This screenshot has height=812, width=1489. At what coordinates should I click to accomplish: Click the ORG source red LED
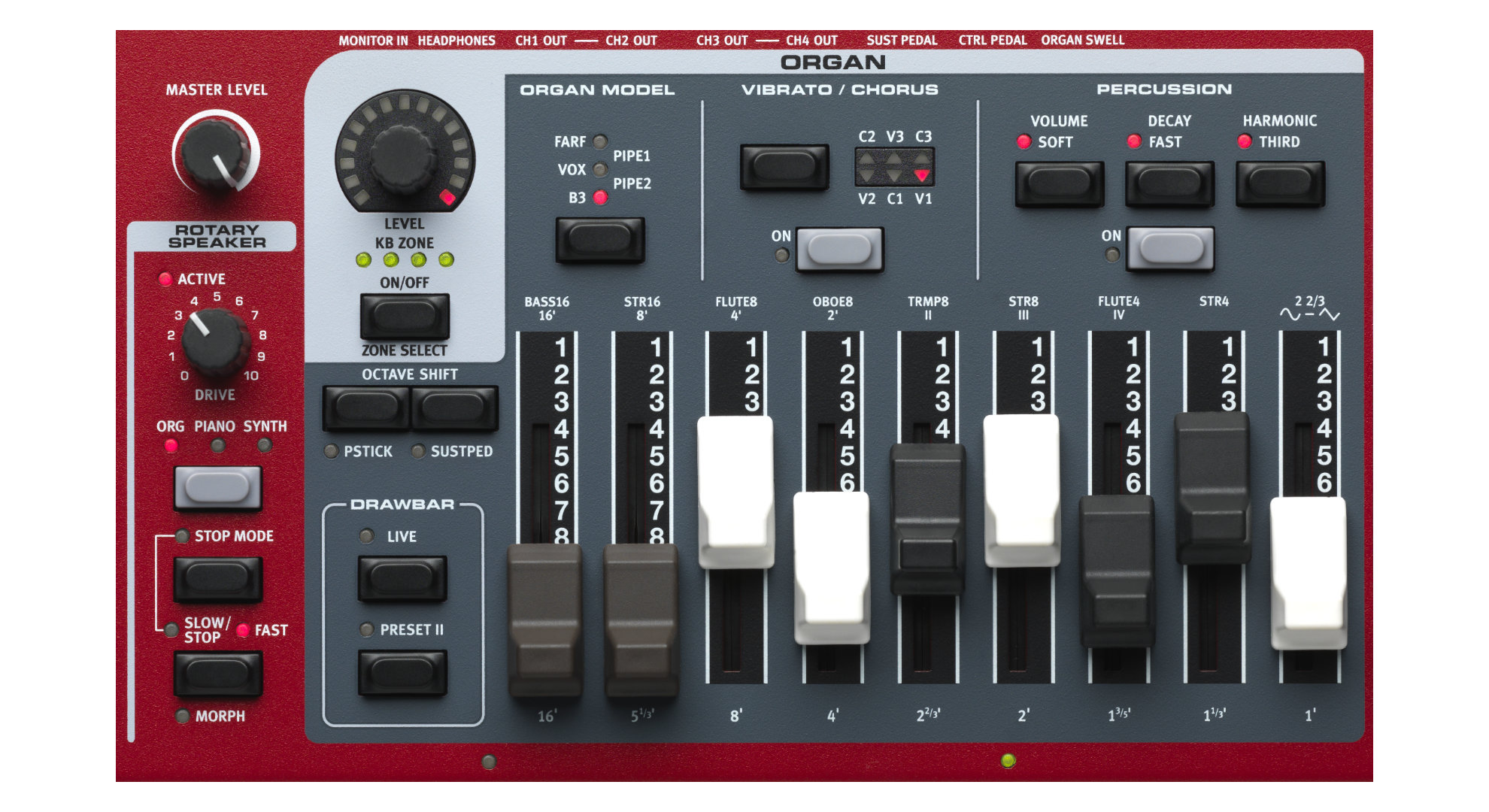pyautogui.click(x=171, y=446)
